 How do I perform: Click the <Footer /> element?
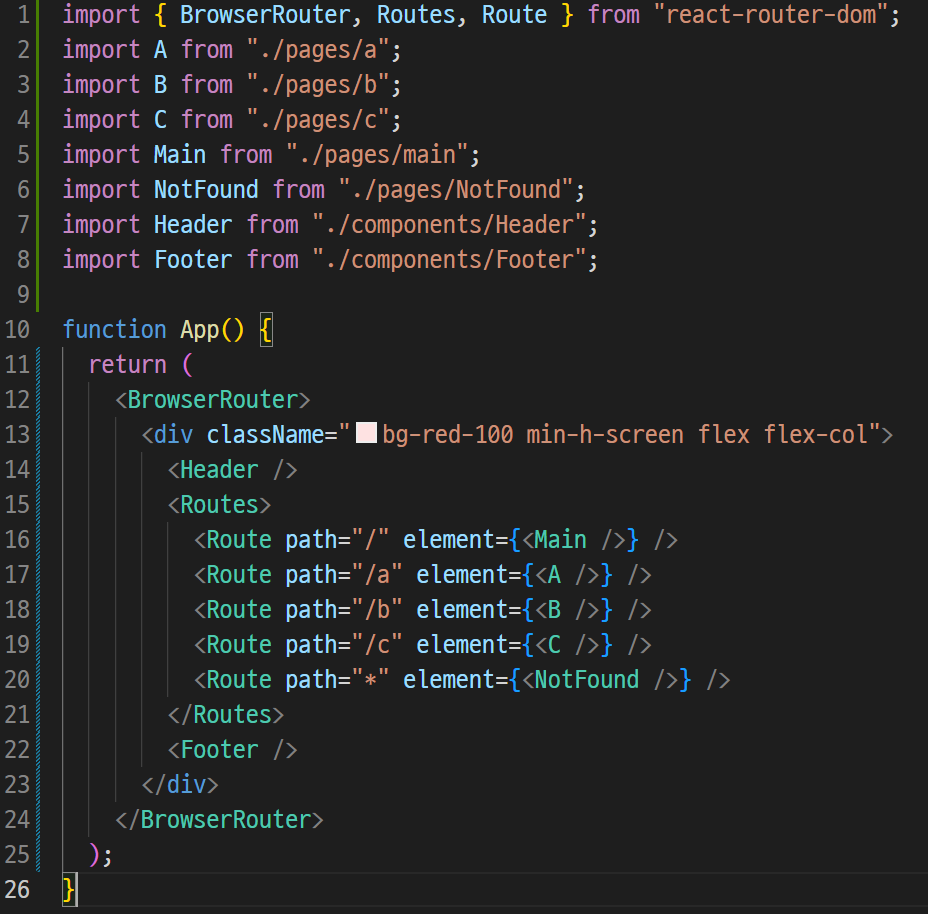coord(233,749)
